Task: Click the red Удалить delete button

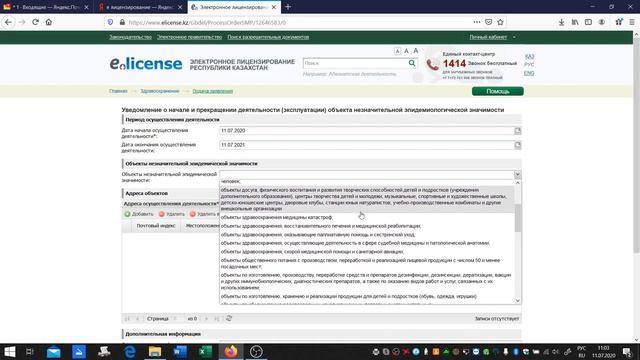Action: click(x=172, y=214)
